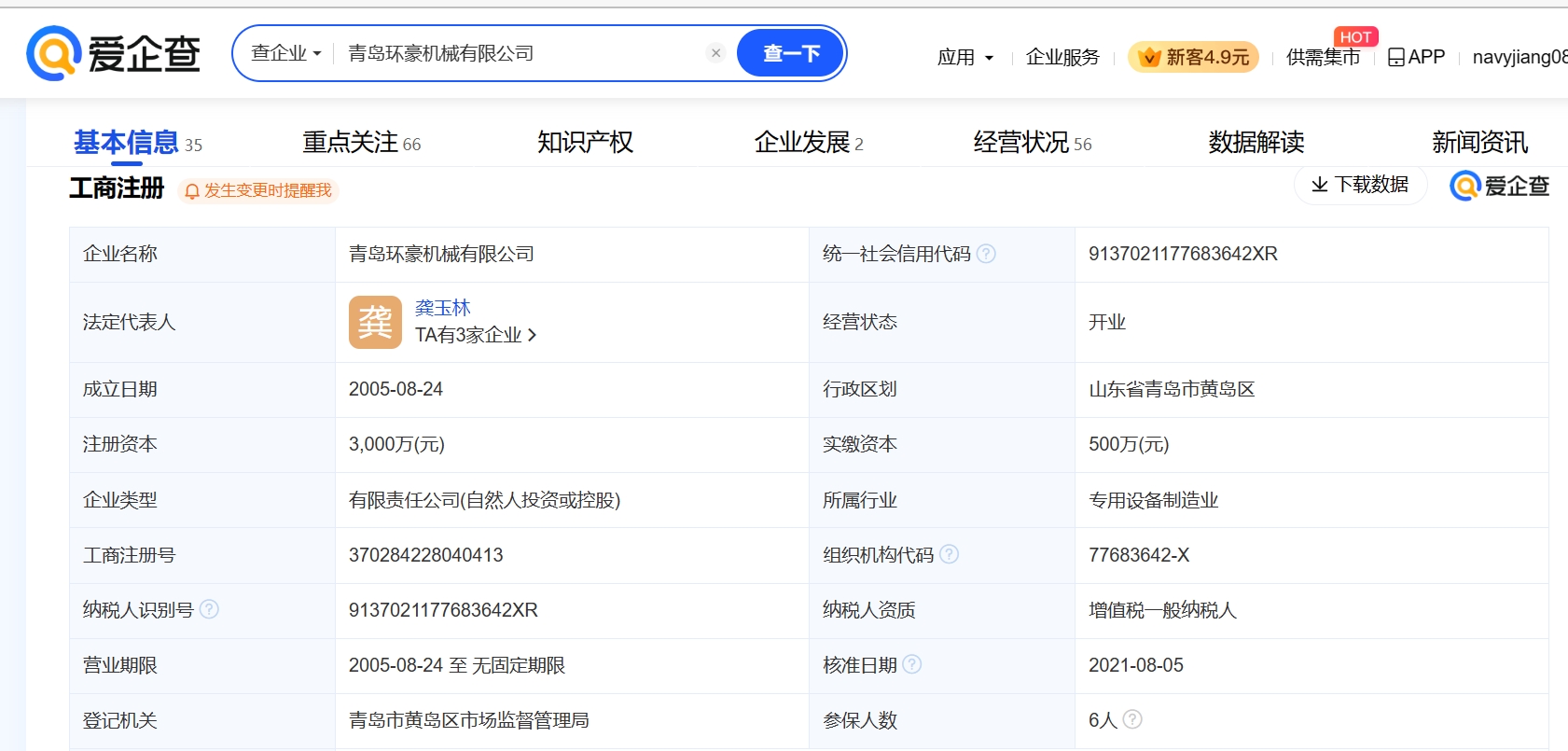Screen dimensions: 1568x751
Task: Clear the search box with the X icon
Action: [715, 53]
